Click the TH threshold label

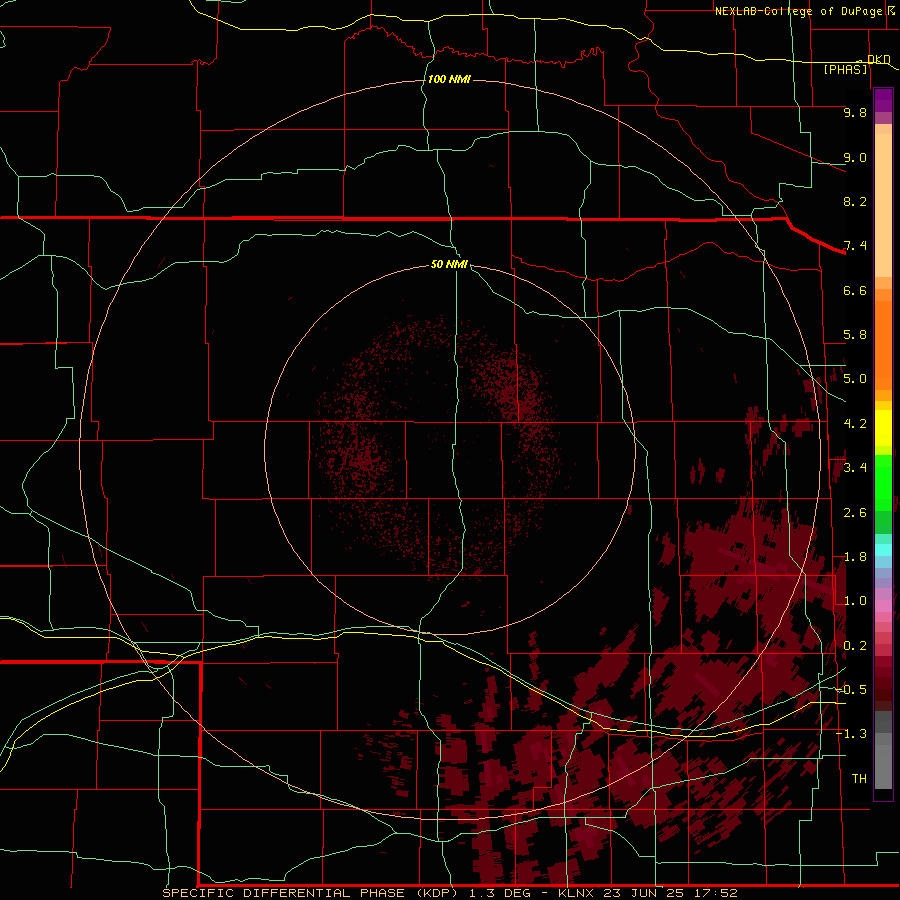coord(859,779)
